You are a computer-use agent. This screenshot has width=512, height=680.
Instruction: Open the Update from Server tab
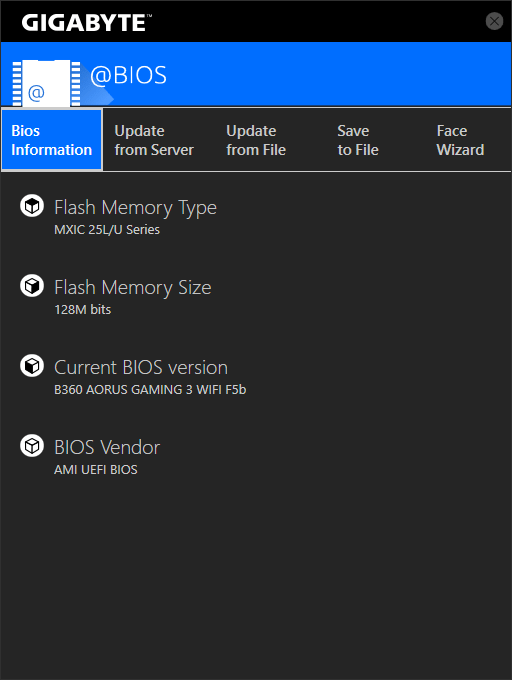[x=154, y=140]
